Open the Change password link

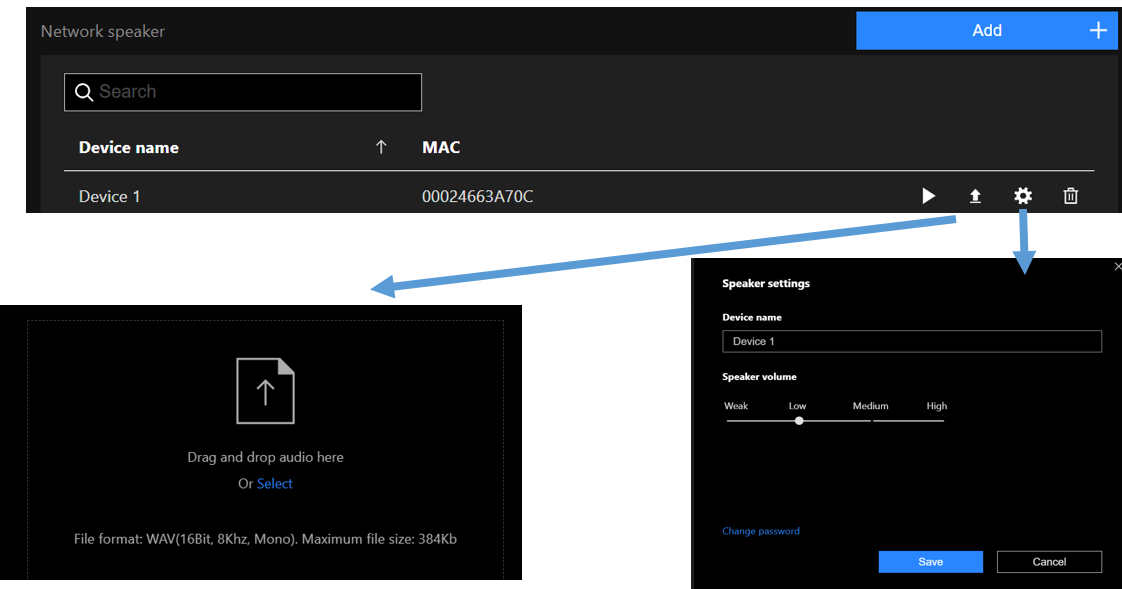760,531
